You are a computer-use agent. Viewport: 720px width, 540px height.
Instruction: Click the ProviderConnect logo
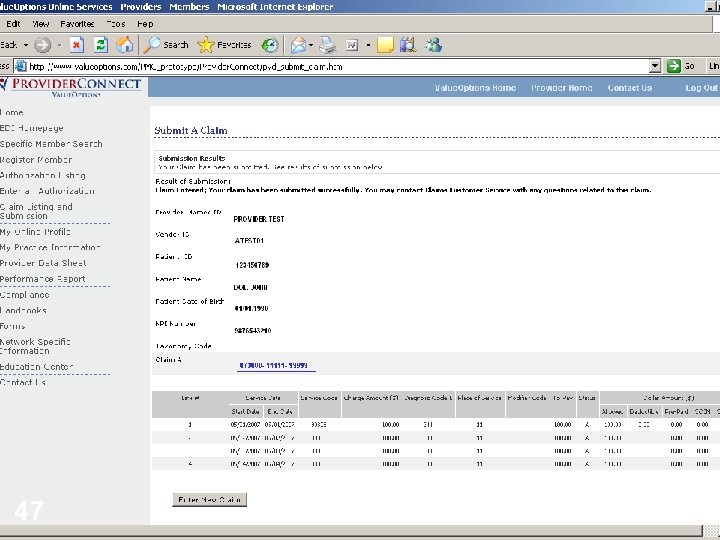click(71, 87)
